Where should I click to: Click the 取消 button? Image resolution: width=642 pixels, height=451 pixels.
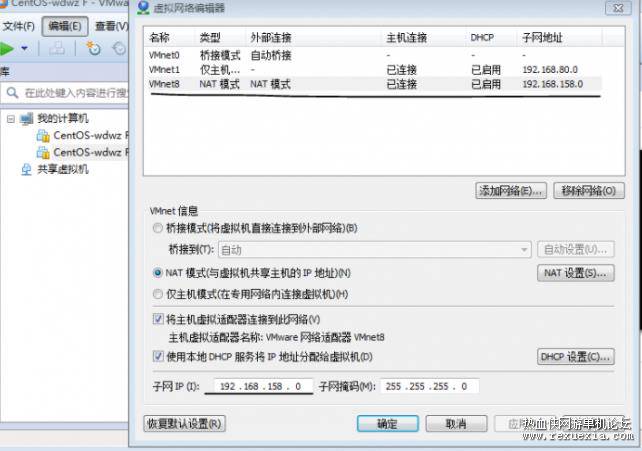(456, 424)
